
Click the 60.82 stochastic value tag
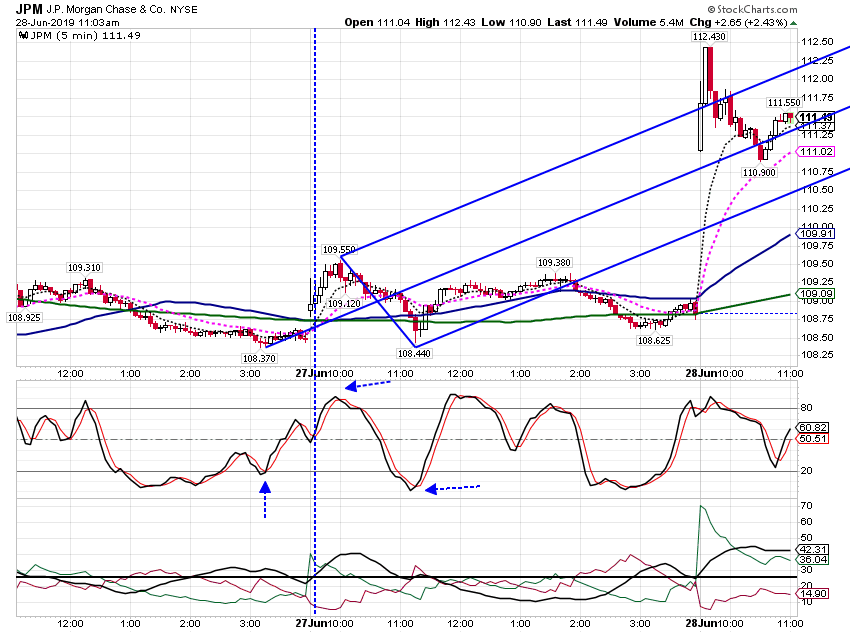pos(813,428)
